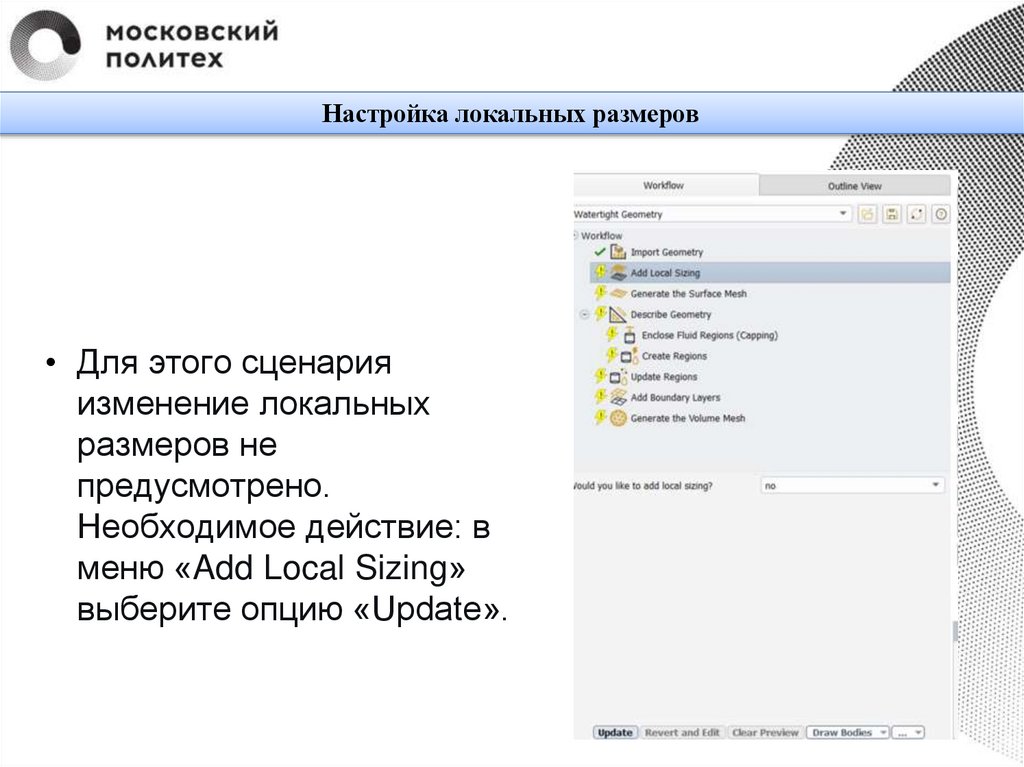1024x767 pixels.
Task: Click the Clear Preview button
Action: (x=765, y=732)
